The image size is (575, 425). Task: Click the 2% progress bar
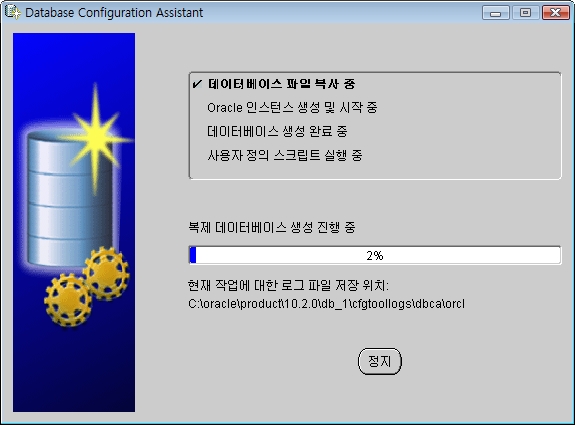click(375, 255)
